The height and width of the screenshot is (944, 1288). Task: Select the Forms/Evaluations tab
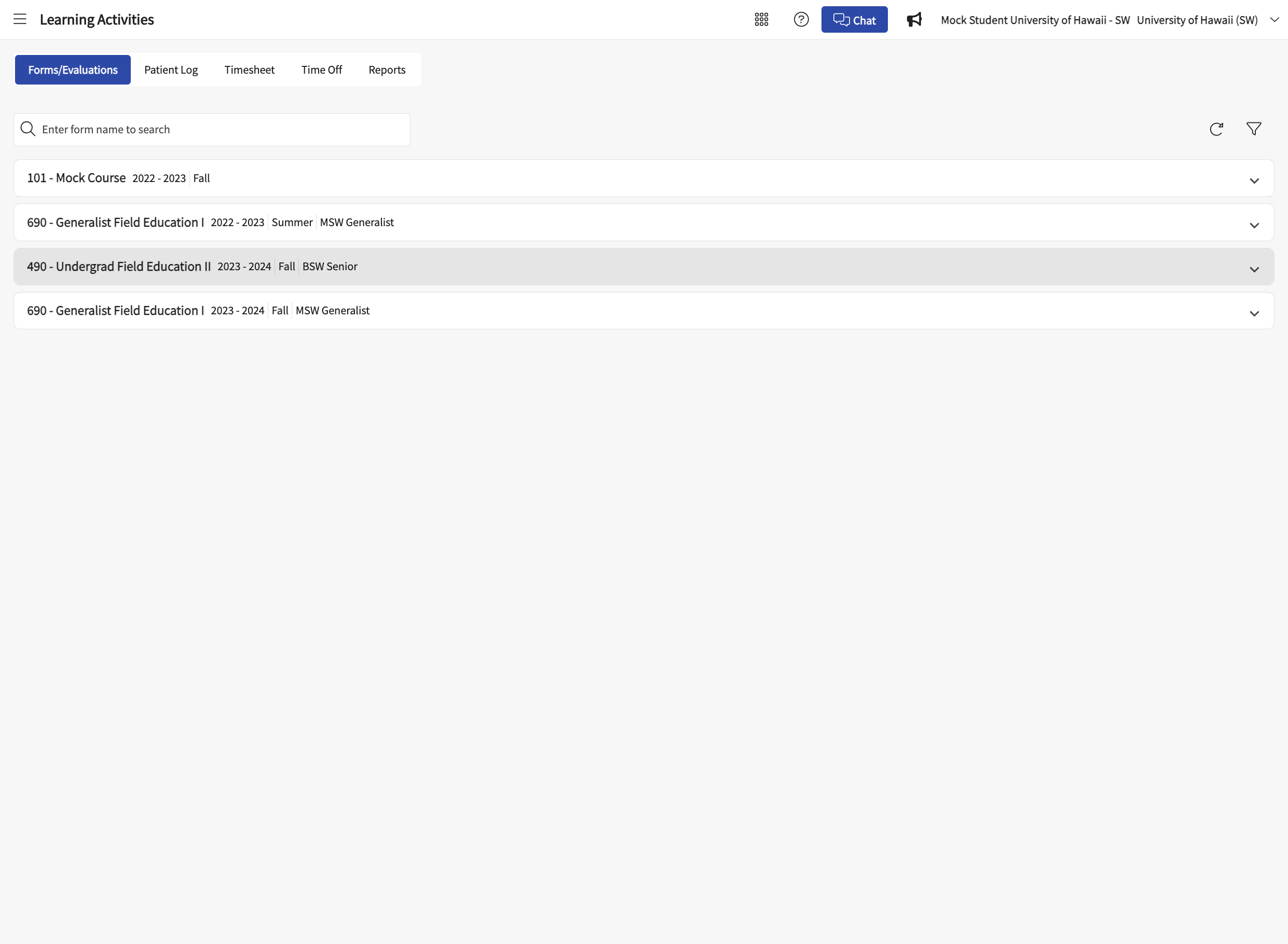click(73, 70)
